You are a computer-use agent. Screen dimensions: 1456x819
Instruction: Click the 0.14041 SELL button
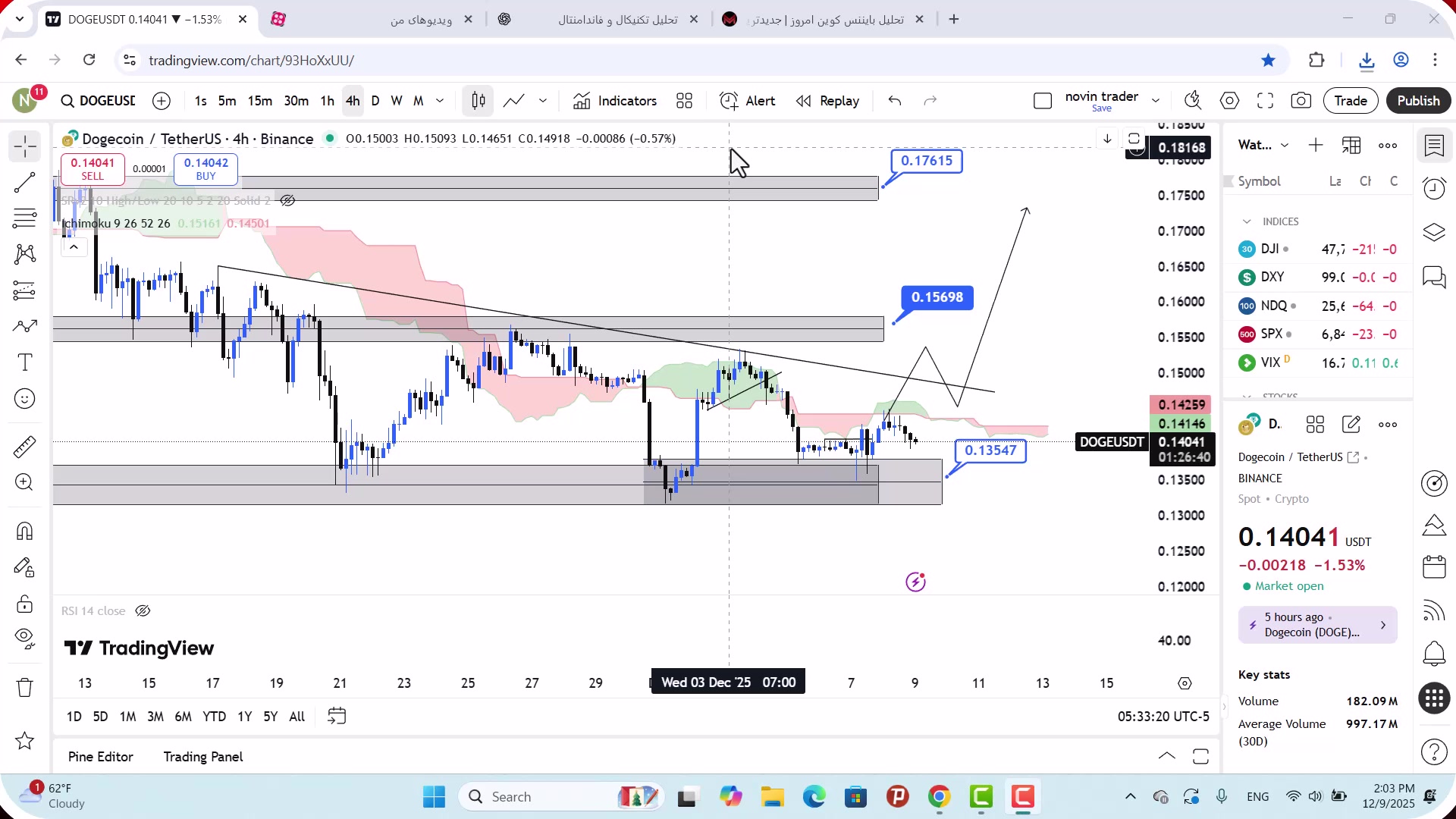click(x=93, y=169)
